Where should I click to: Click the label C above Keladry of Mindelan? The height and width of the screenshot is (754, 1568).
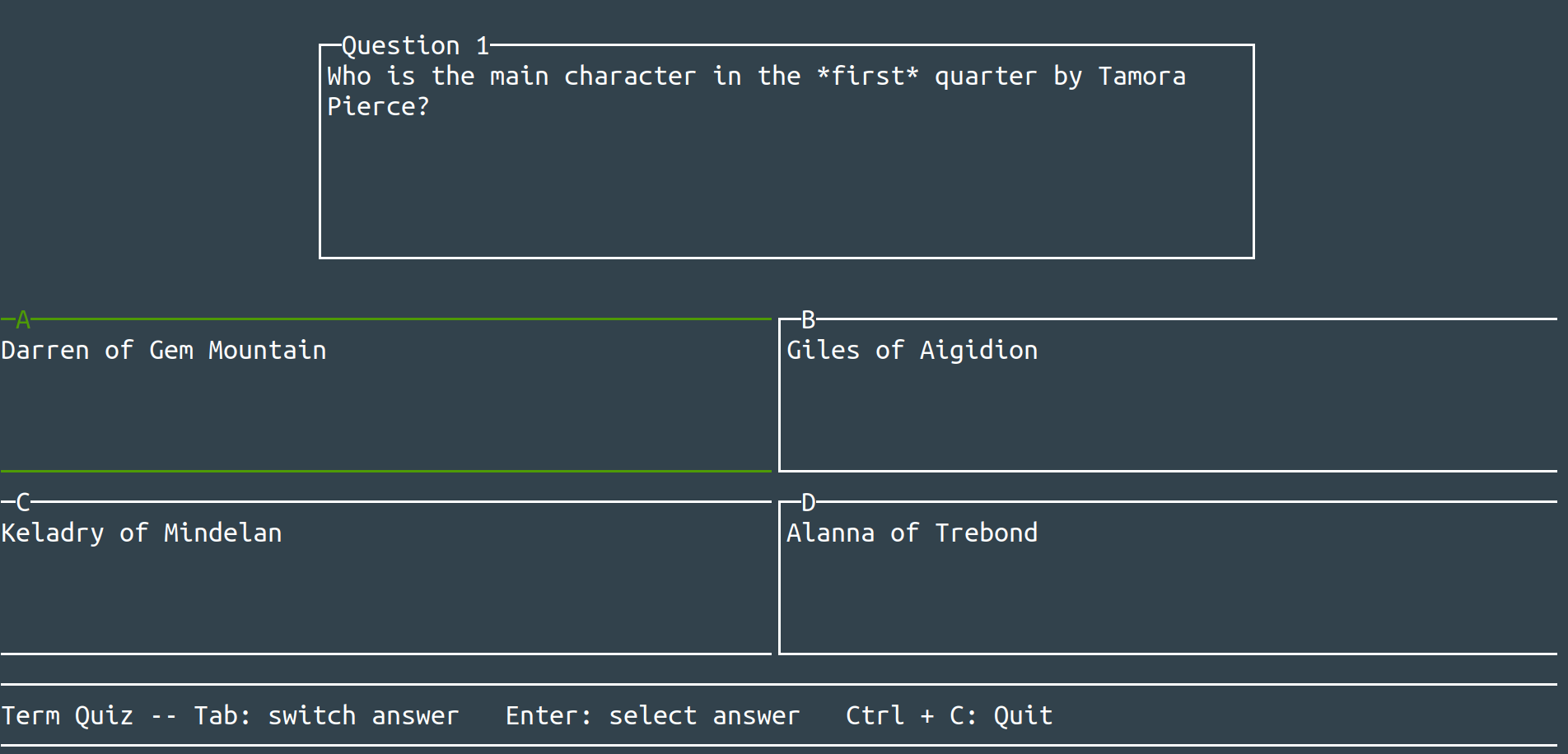pyautogui.click(x=22, y=501)
